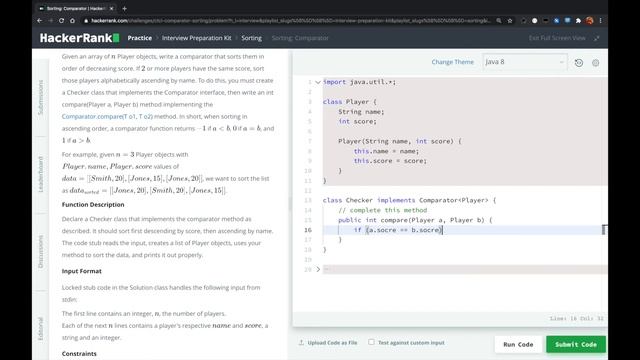Click the reset code history icon
This screenshot has height=360, width=640.
tap(579, 63)
